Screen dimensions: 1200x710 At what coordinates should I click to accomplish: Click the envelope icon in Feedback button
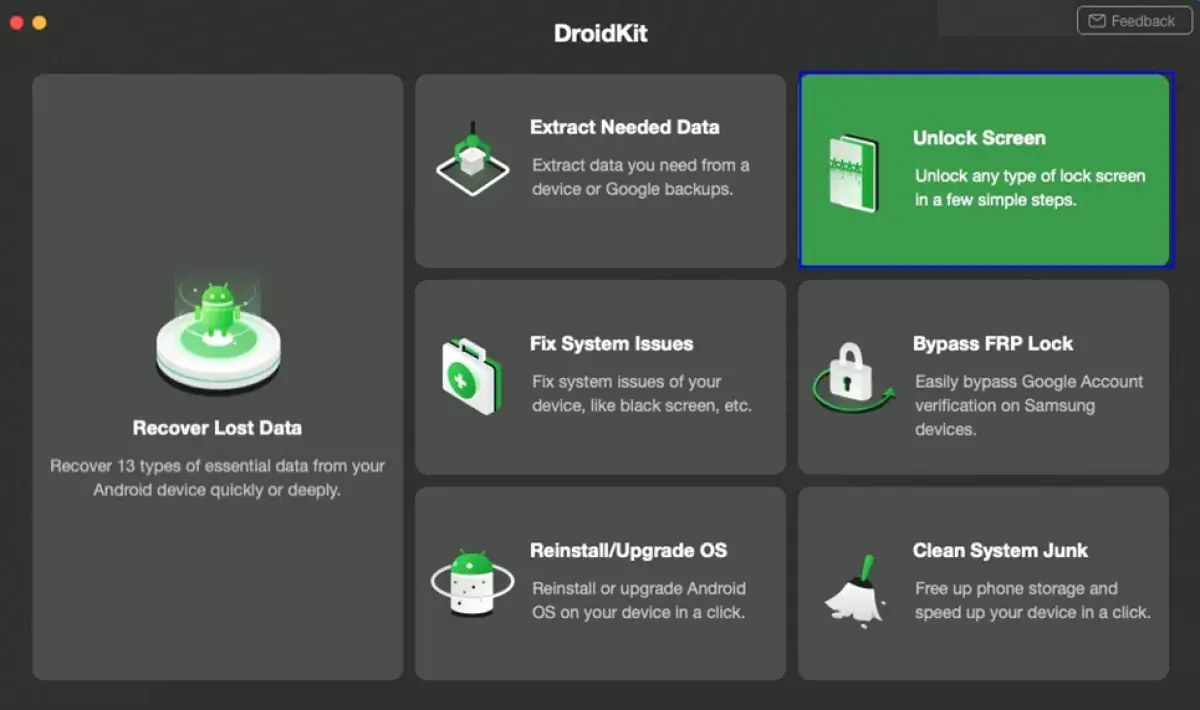1097,21
